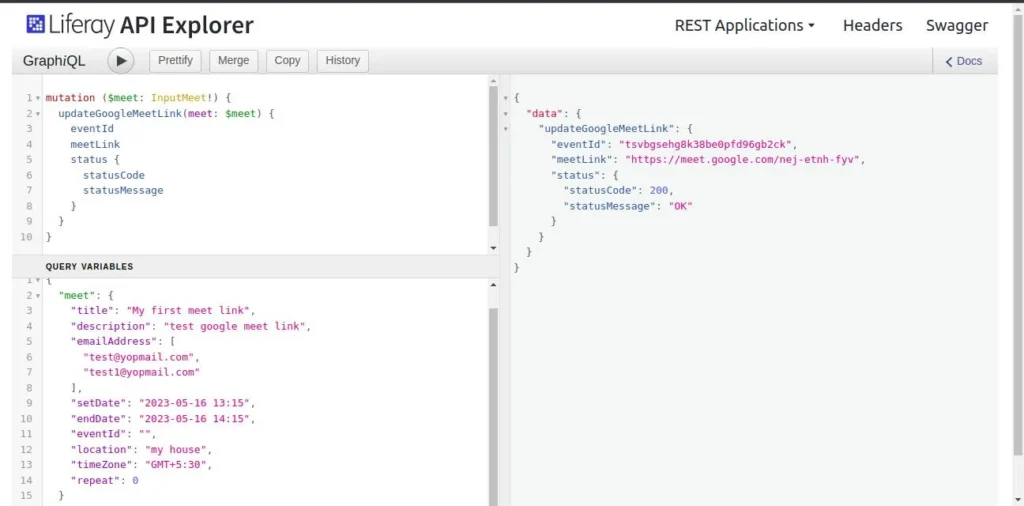
Task: Click the statusMessage value "OK"
Action: (680, 206)
